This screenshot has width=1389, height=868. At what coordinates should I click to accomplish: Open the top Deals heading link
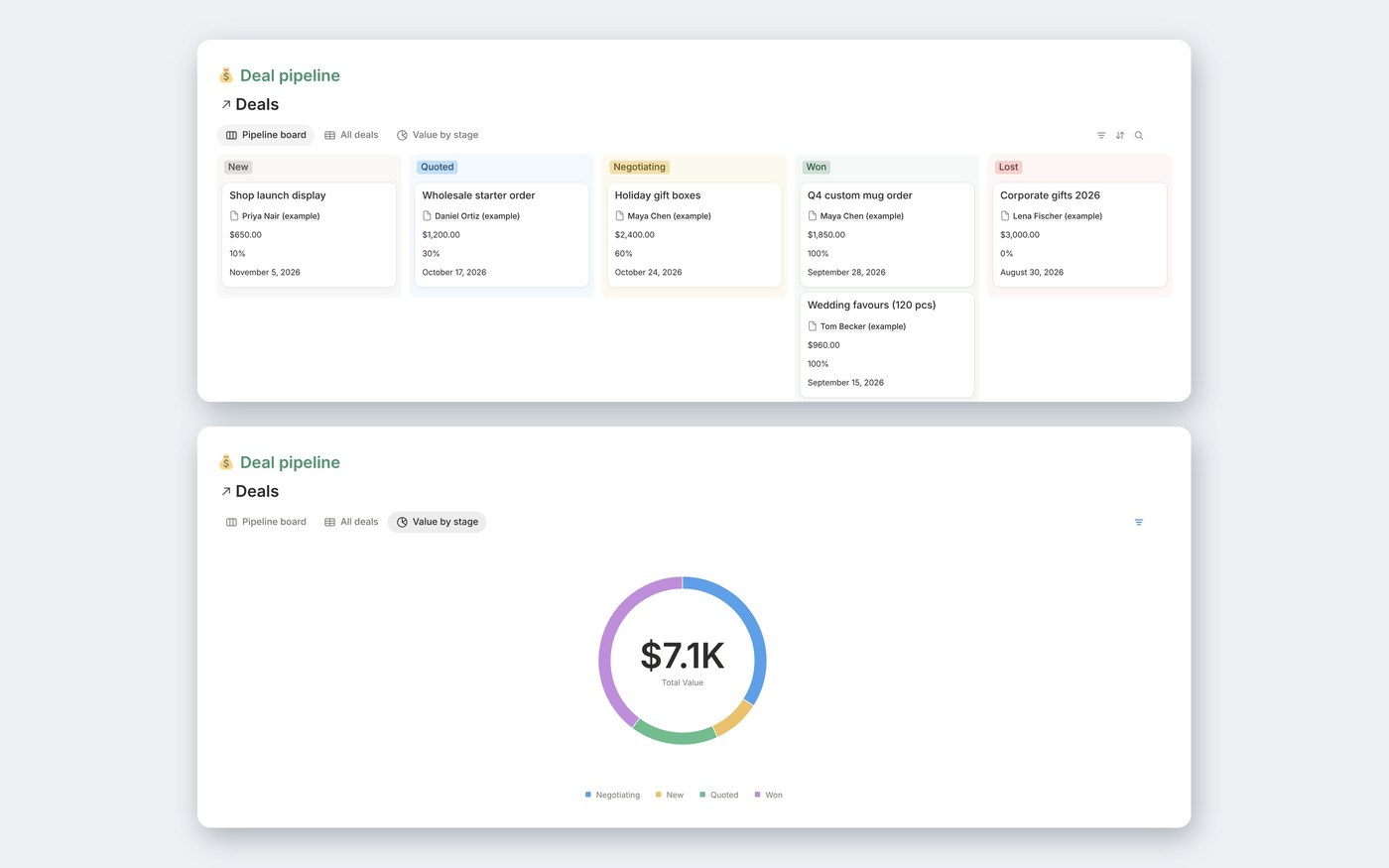[x=257, y=104]
